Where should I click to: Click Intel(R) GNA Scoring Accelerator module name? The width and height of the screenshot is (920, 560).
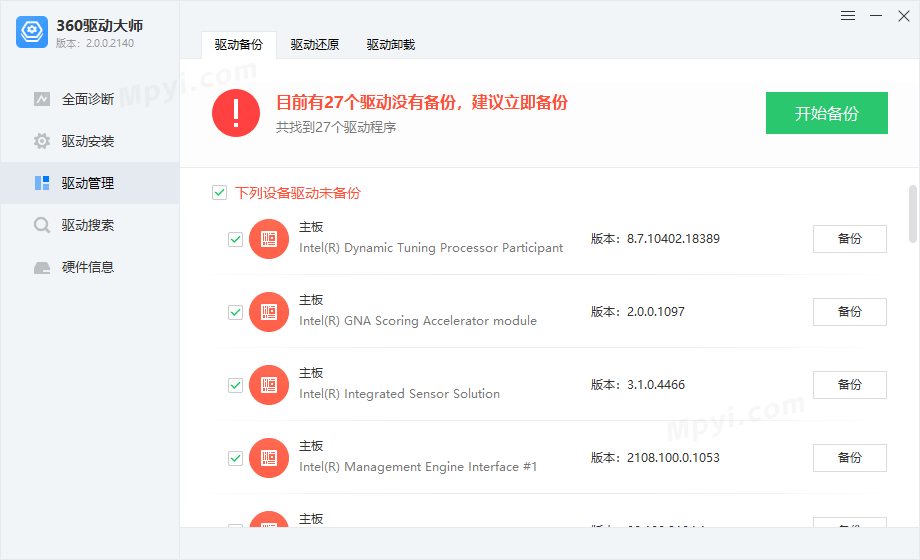point(418,321)
